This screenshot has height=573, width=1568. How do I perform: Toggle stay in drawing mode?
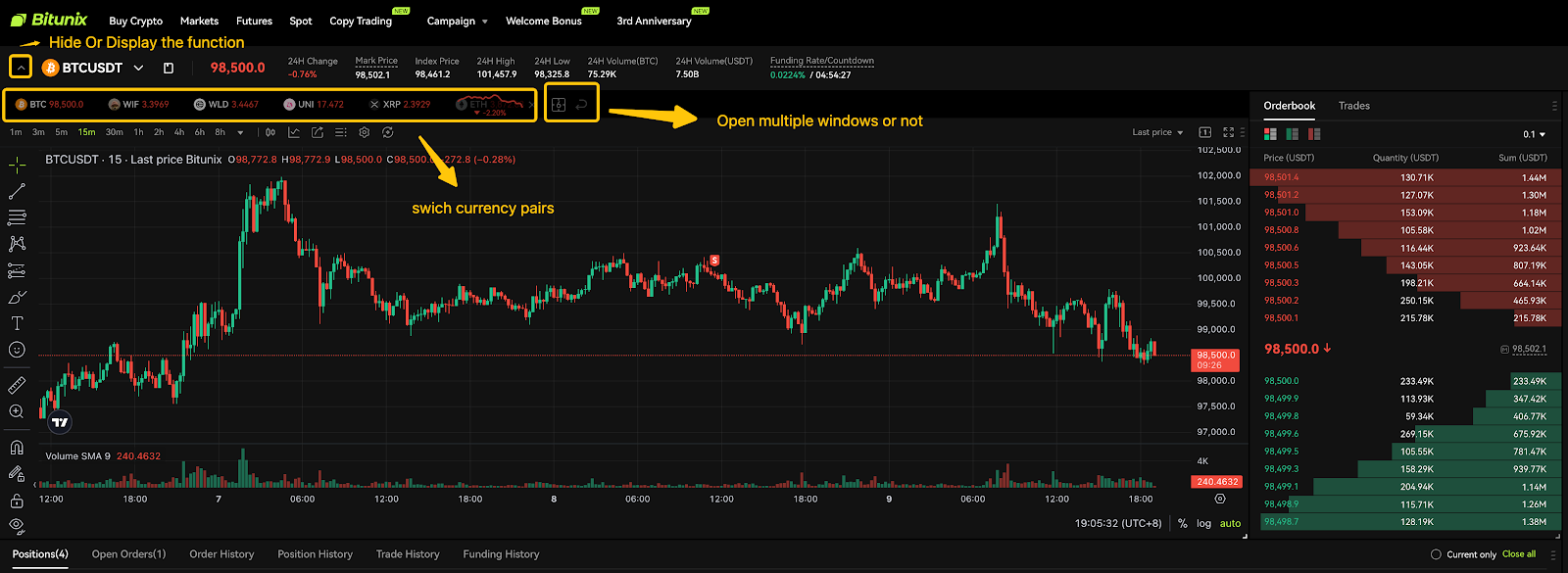click(17, 474)
